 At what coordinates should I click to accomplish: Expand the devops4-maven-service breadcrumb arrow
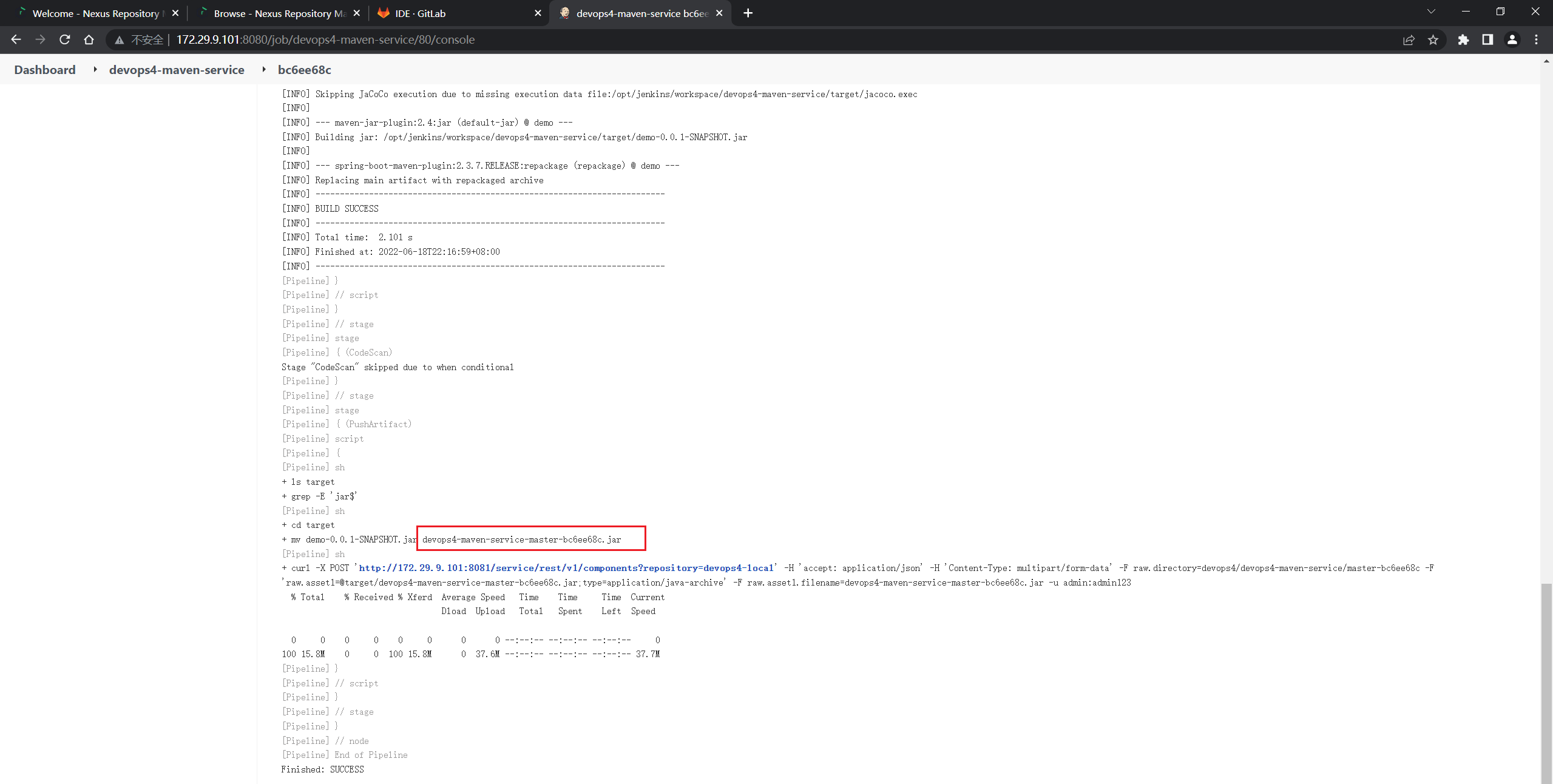[x=264, y=69]
